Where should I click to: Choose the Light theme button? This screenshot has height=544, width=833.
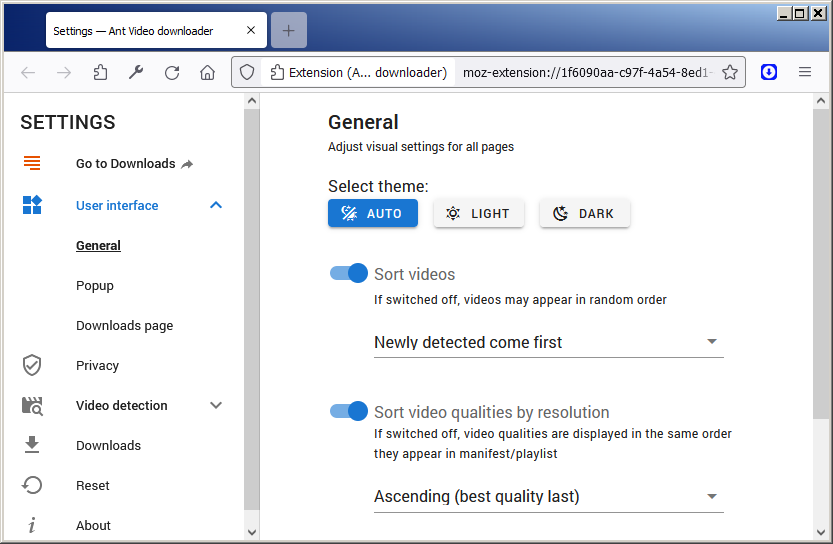click(479, 214)
